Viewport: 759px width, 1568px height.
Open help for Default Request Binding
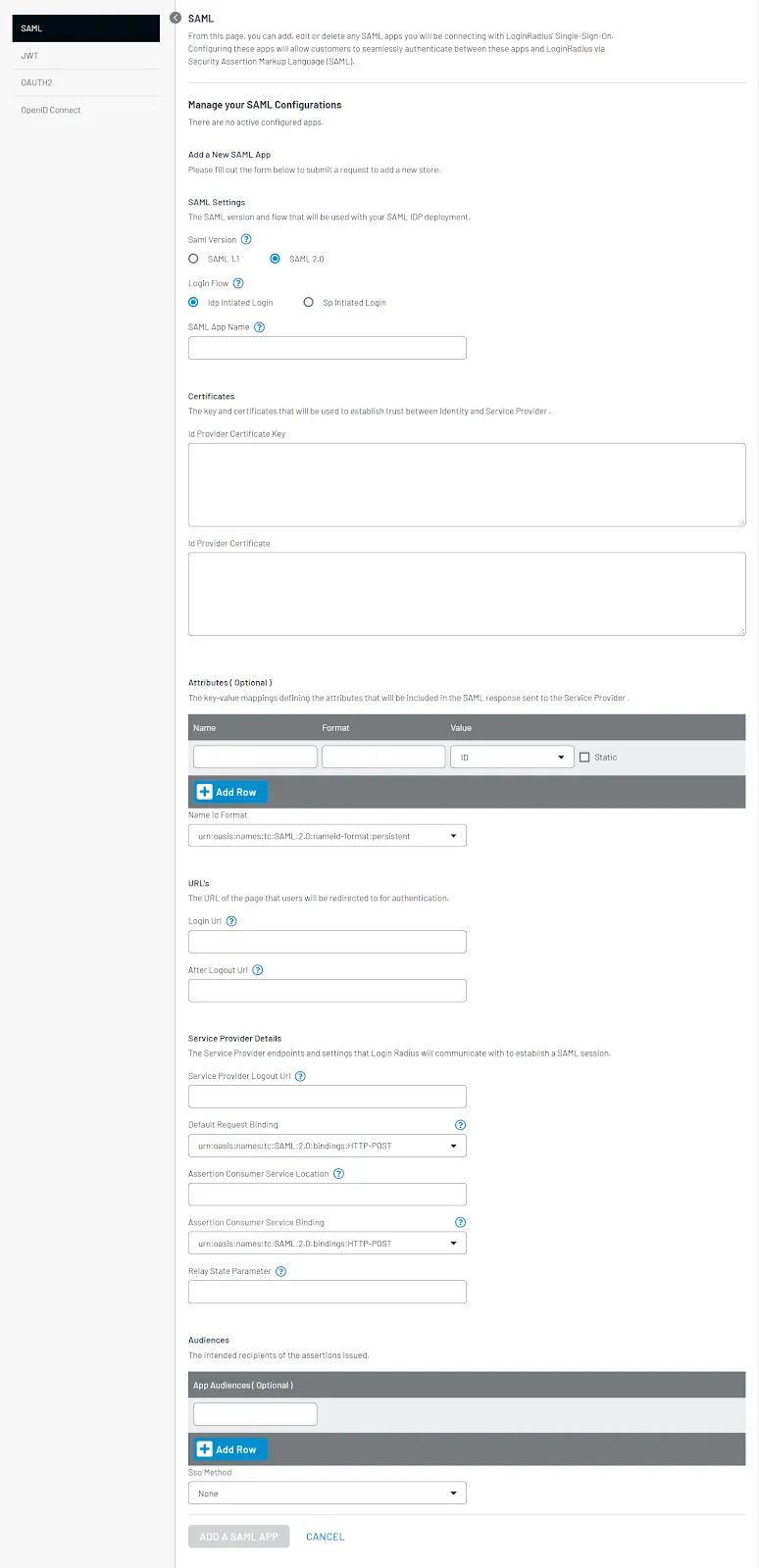pyautogui.click(x=460, y=1125)
